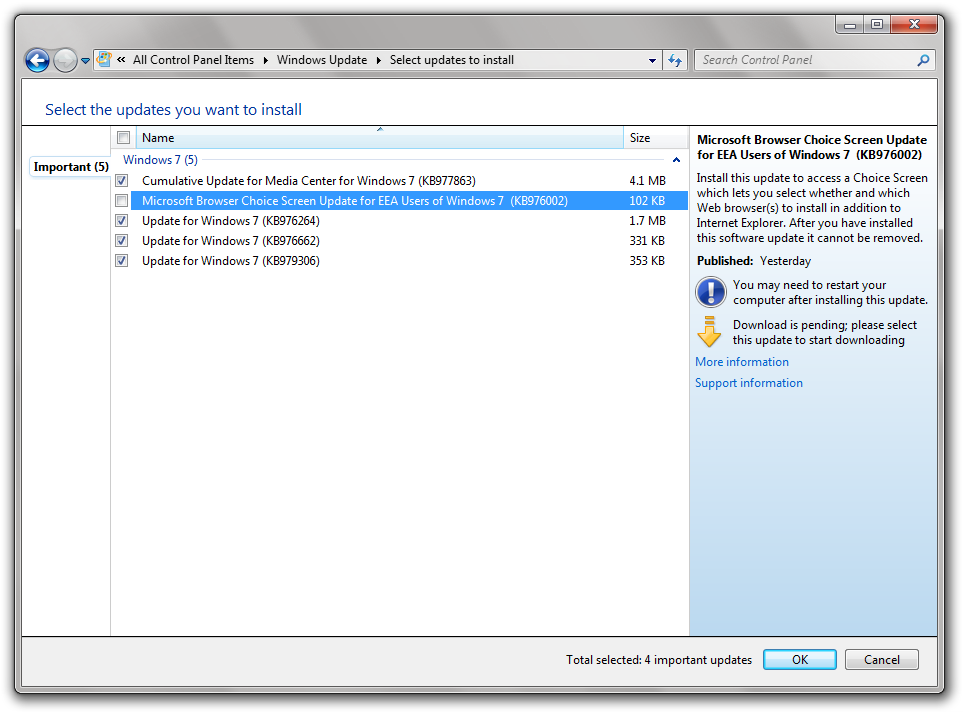Image resolution: width=963 pixels, height=712 pixels.
Task: Maximize the Windows Update window
Action: (877, 25)
